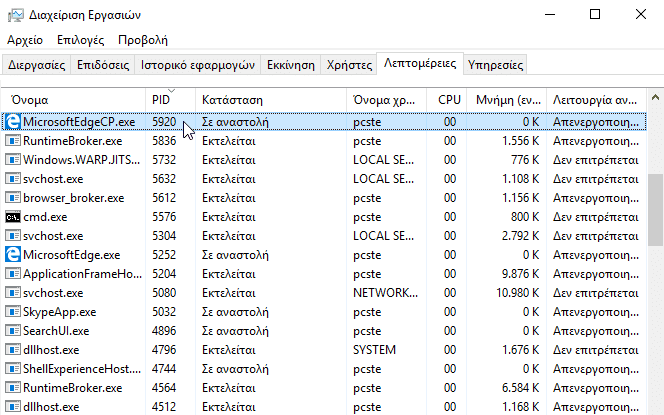
Task: Click the MicrosoftEdgeCP.exe process icon
Action: click(14, 122)
